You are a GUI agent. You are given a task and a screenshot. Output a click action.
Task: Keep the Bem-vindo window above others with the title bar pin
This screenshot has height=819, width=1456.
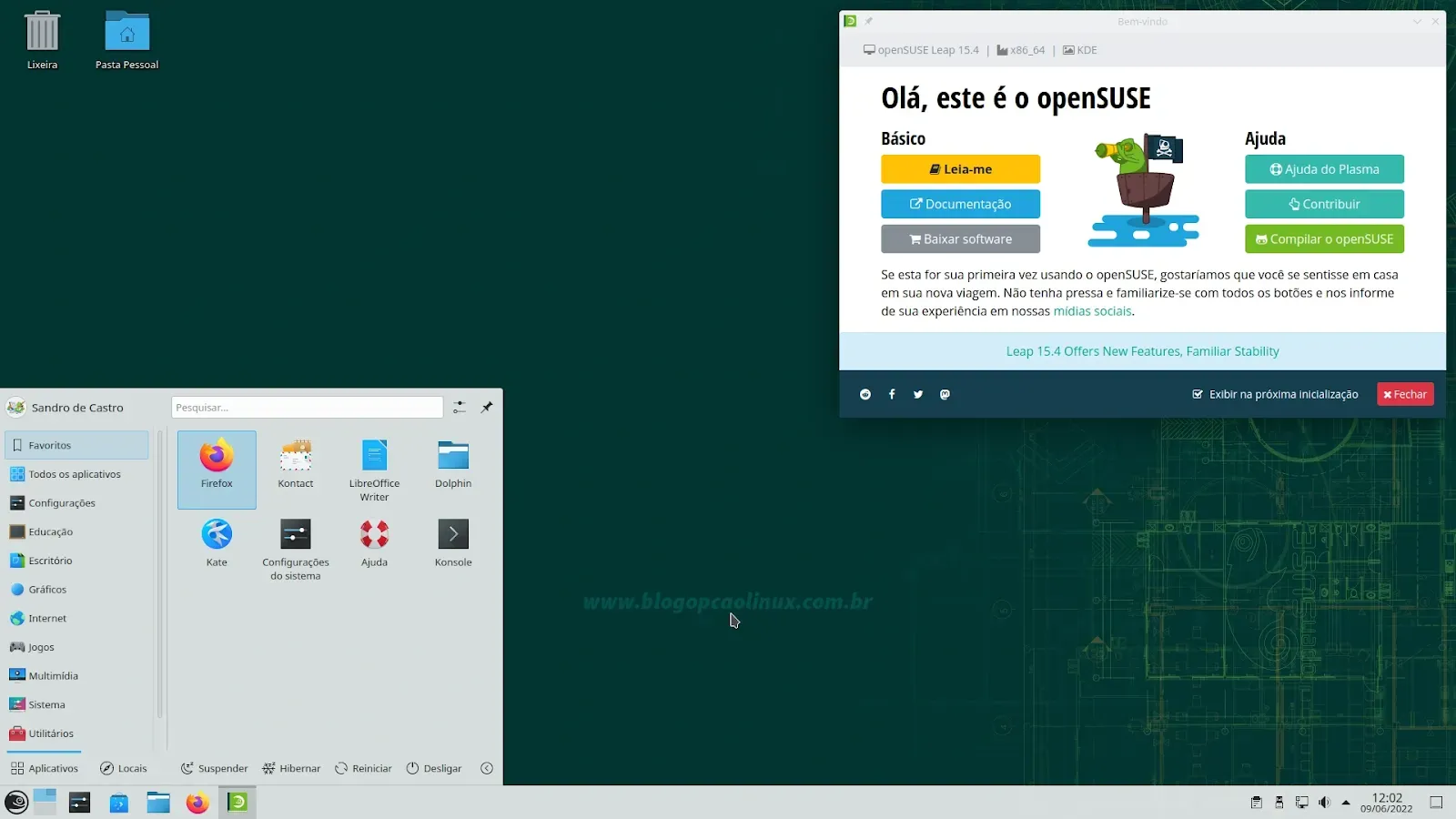coord(868,21)
